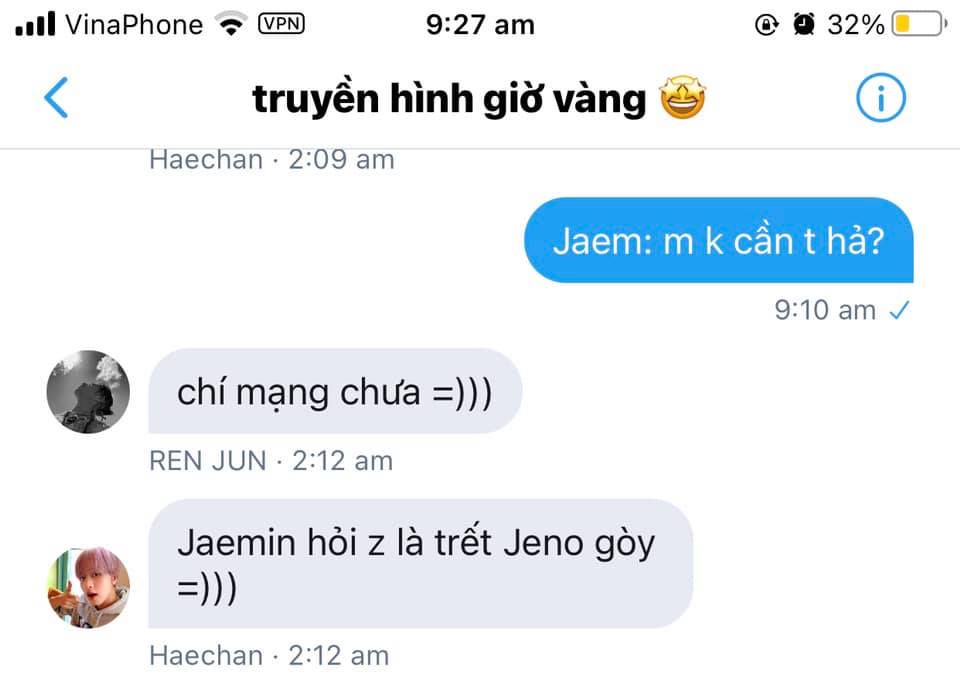The image size is (960, 674).
Task: Tap the Wi-Fi signal icon
Action: pyautogui.click(x=231, y=24)
